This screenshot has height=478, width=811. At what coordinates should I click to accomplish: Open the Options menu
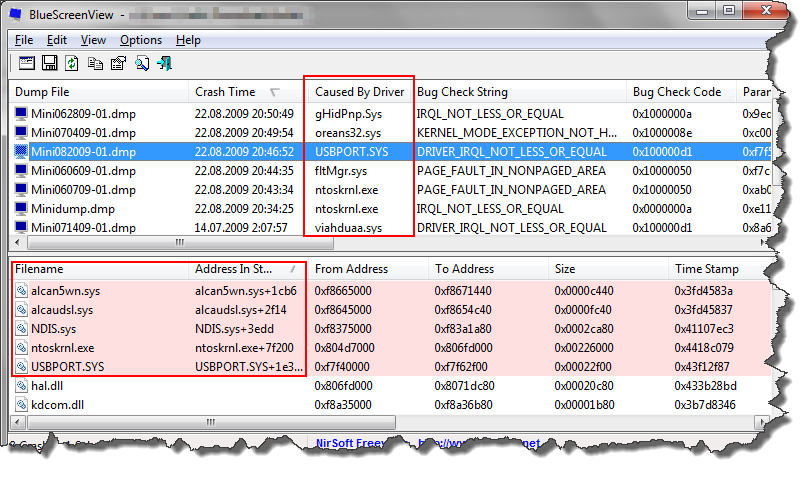click(140, 40)
